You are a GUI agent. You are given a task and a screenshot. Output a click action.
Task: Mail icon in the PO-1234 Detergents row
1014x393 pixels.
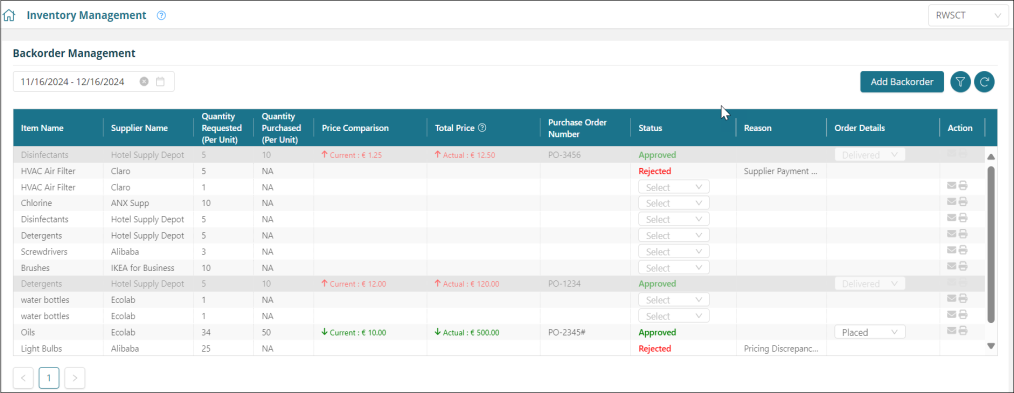click(x=951, y=282)
